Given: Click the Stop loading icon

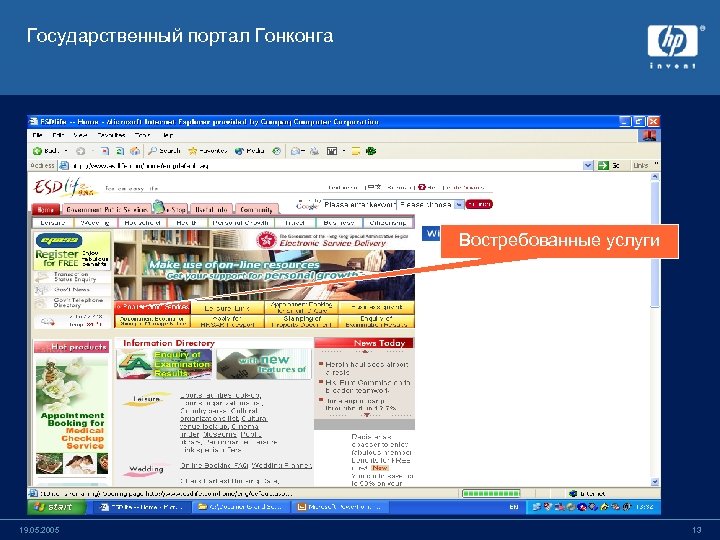Looking at the screenshot, I should (x=105, y=151).
